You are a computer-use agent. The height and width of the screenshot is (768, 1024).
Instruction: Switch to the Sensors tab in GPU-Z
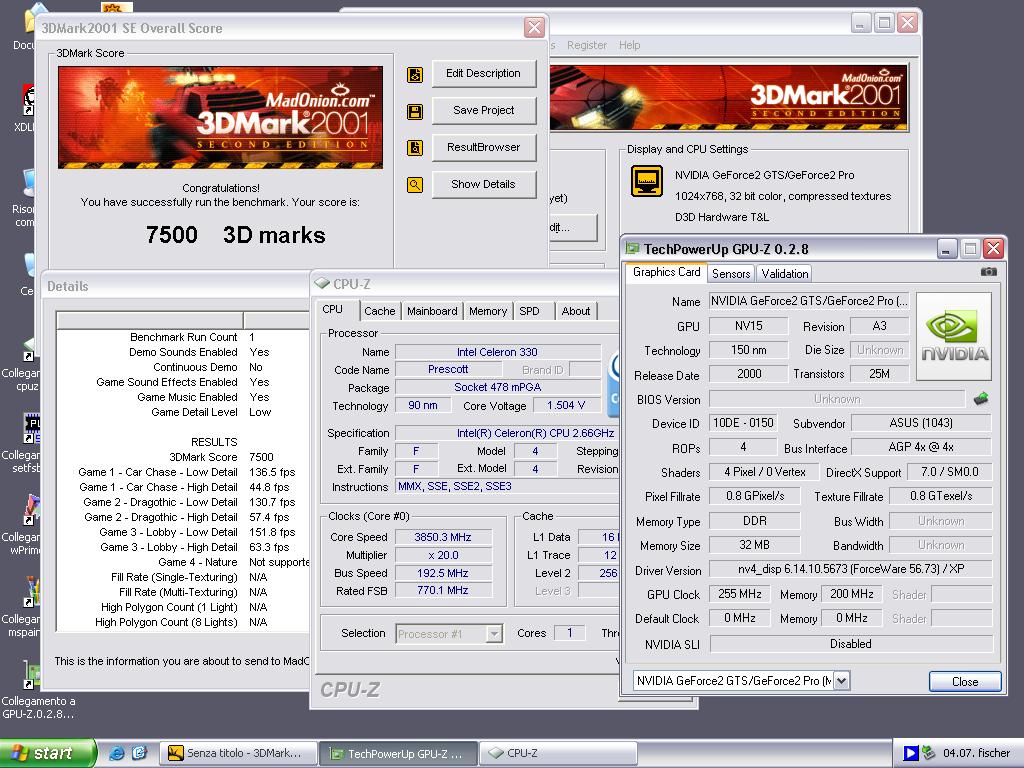(x=731, y=274)
